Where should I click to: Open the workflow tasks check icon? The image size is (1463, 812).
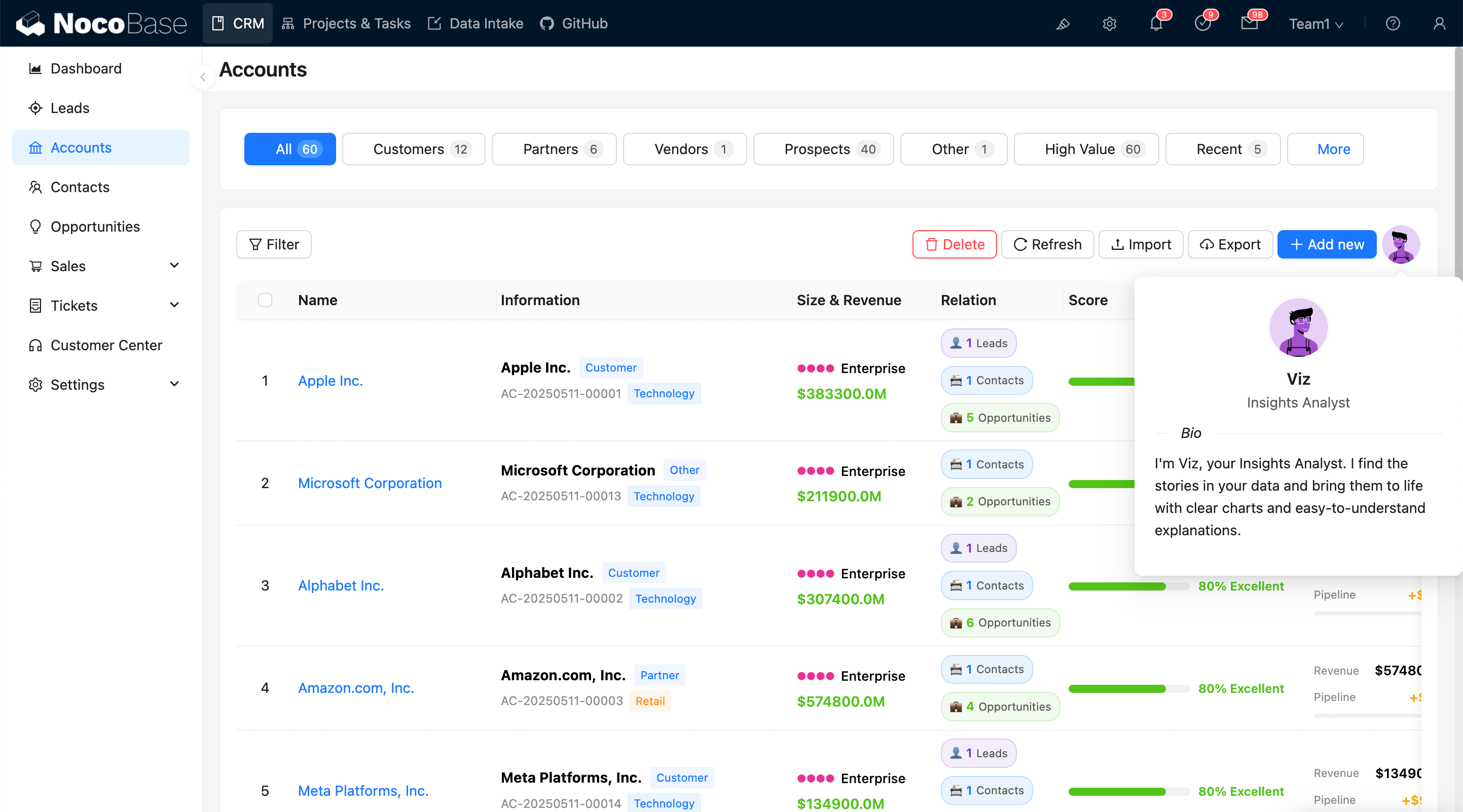pyautogui.click(x=1202, y=24)
